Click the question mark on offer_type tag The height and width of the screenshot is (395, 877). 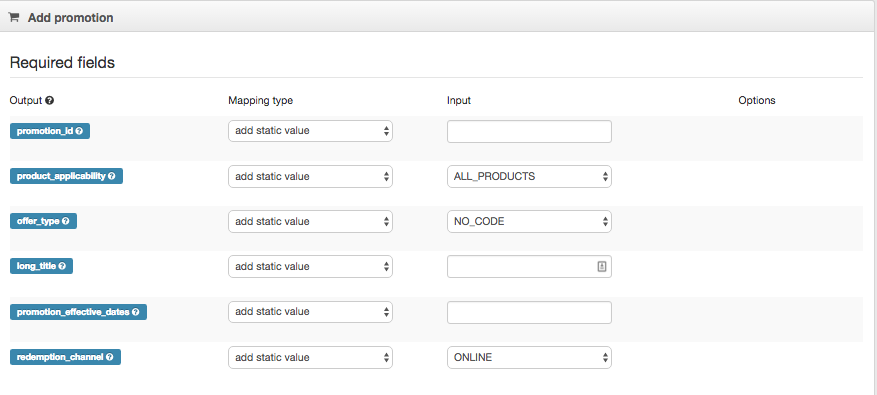coord(65,221)
